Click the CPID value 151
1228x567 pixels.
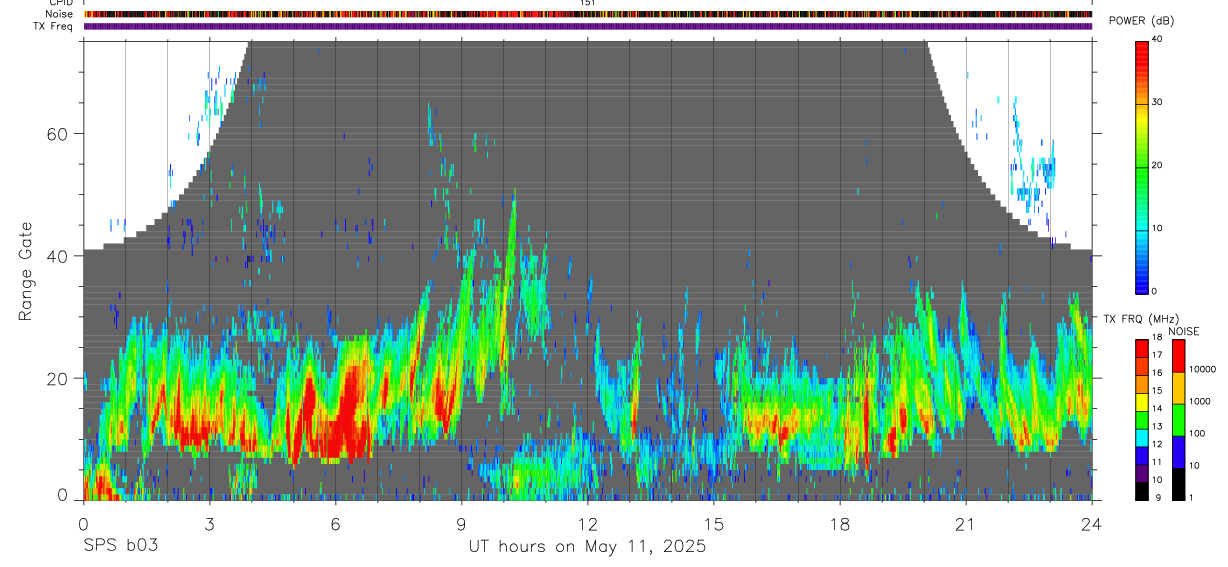588,3
